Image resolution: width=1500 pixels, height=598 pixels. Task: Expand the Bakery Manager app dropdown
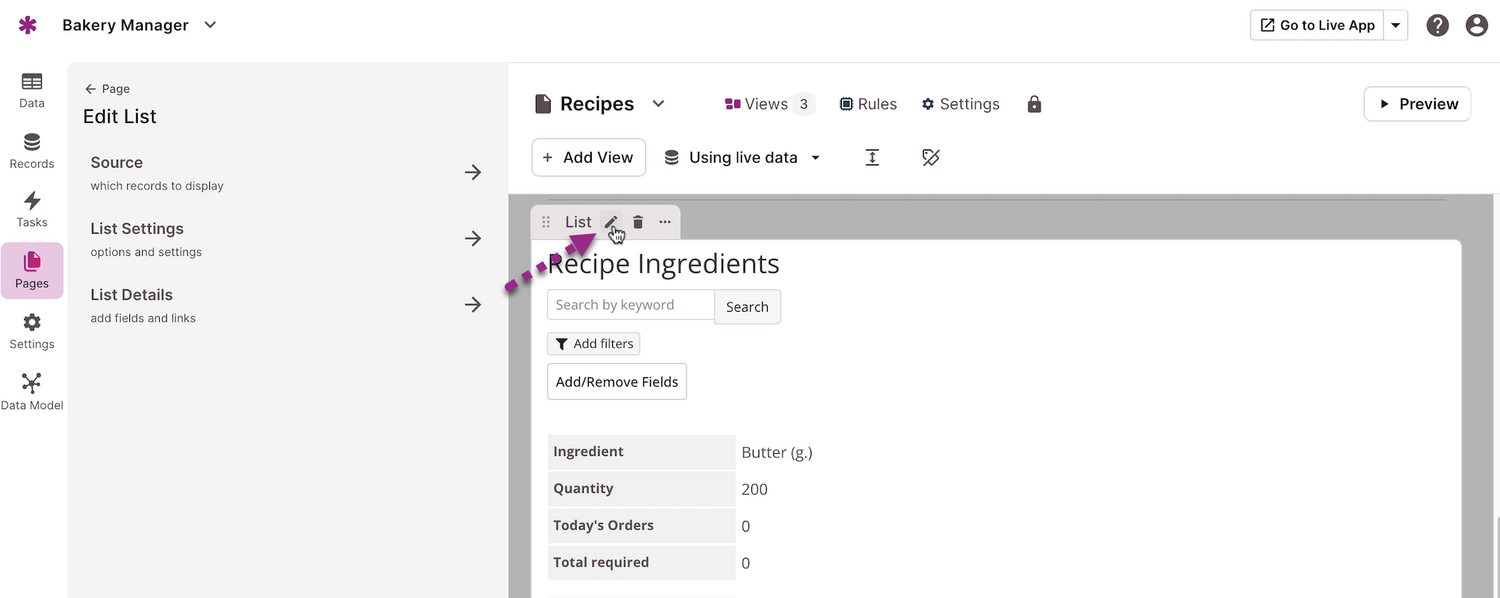pos(210,25)
